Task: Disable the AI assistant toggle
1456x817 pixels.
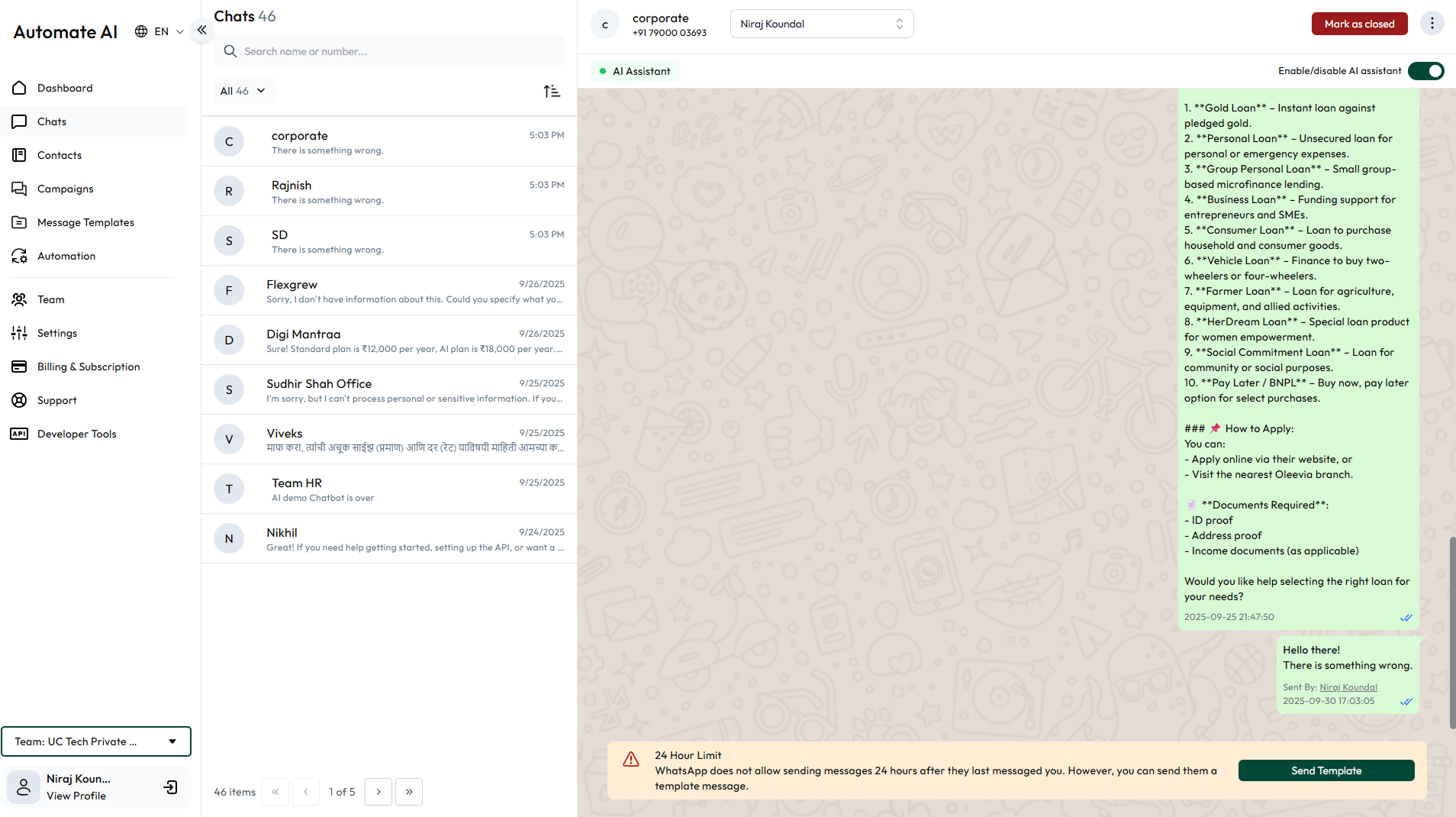Action: point(1425,71)
